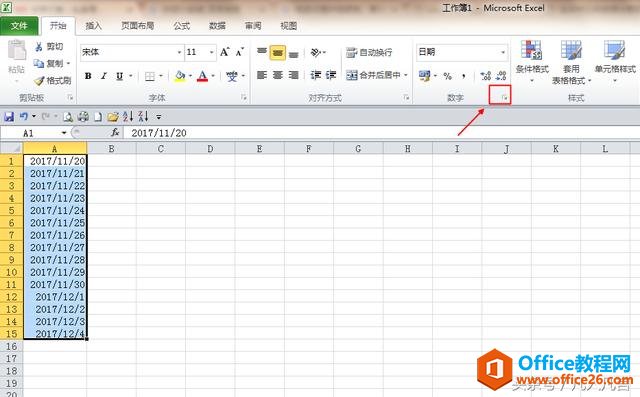640x397 pixels.
Task: Open the 套用表格格式 table format menu
Action: point(571,62)
